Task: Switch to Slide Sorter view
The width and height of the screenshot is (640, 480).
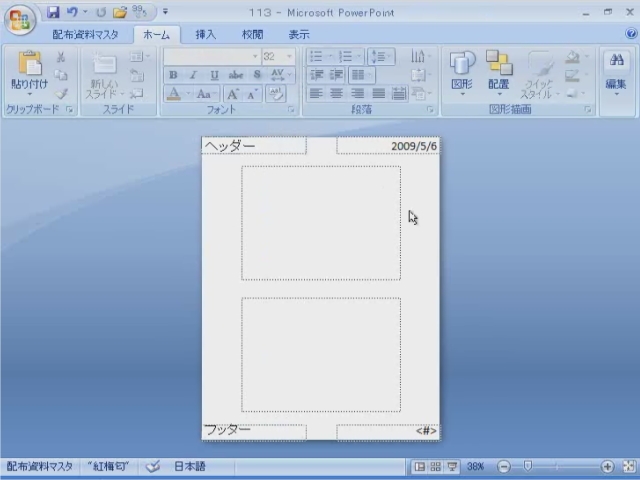Action: pos(436,467)
